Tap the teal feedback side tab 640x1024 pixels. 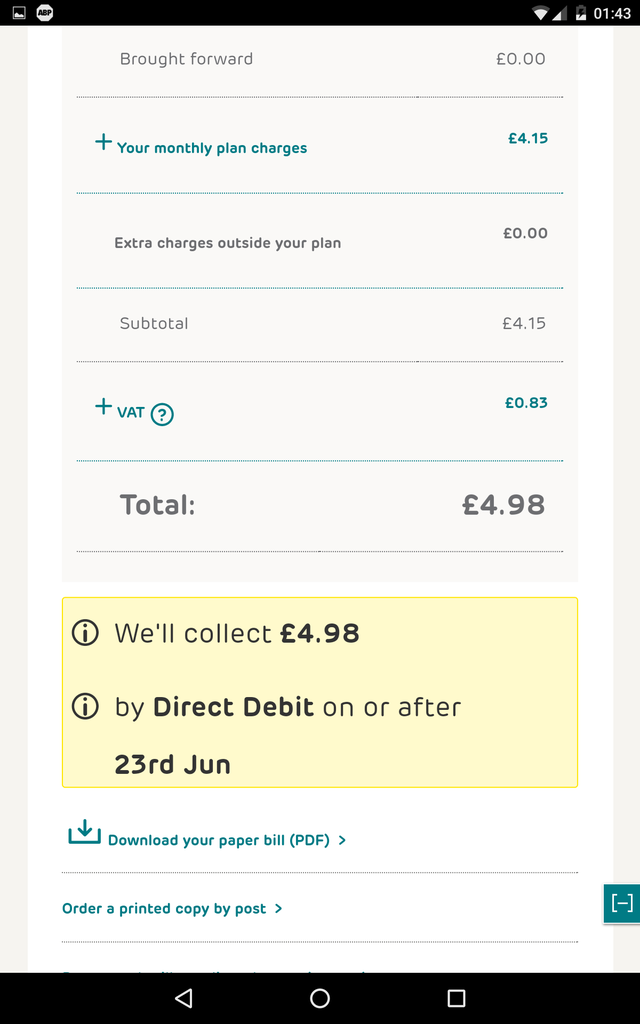click(622, 903)
